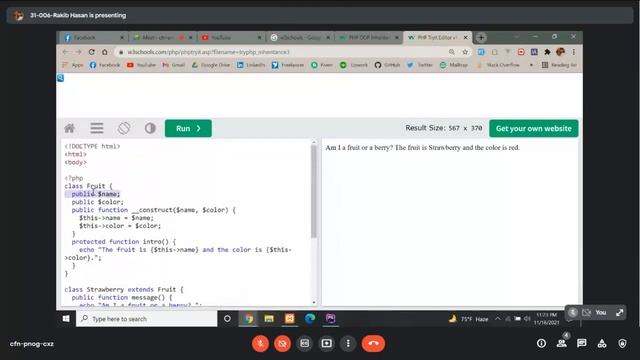Image resolution: width=640 pixels, height=360 pixels.
Task: Click the w3schools URL address bar
Action: 282,52
